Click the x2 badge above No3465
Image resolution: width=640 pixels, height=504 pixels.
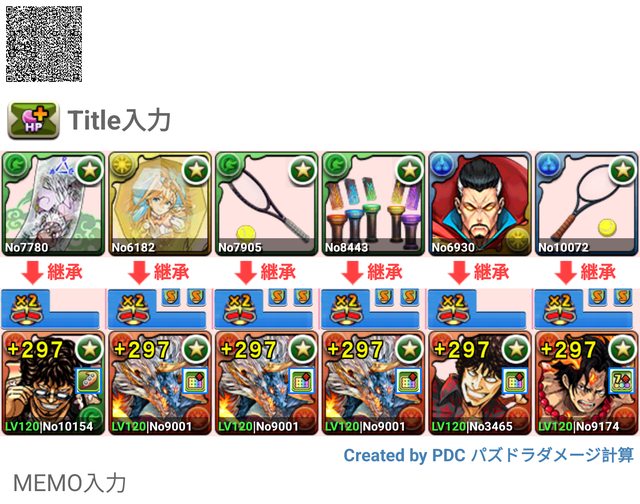coord(452,309)
